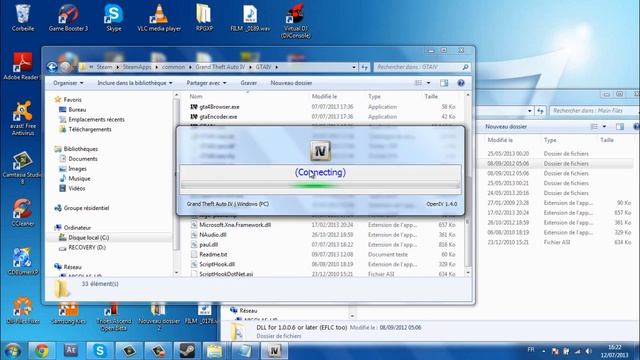This screenshot has height=360, width=640.
Task: Select the Readme.txt file
Action: [213, 254]
